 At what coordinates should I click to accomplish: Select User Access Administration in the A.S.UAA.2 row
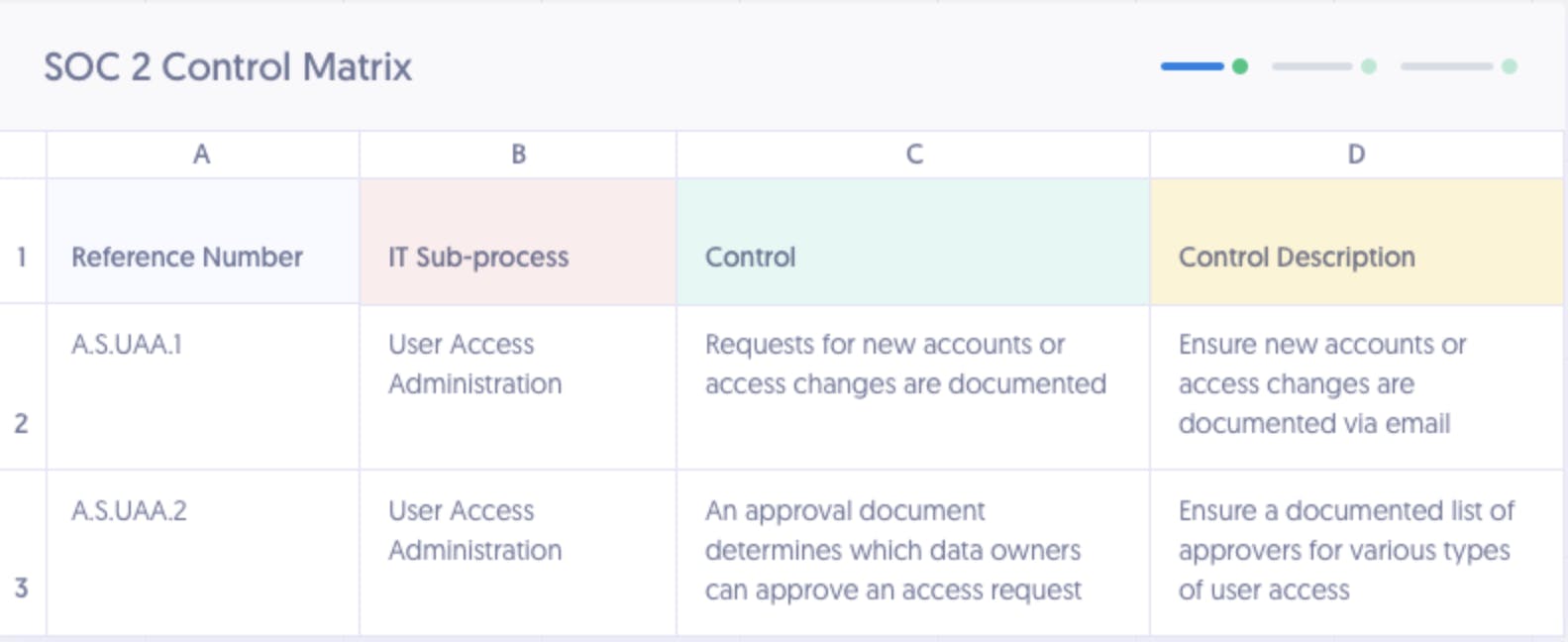coord(518,553)
